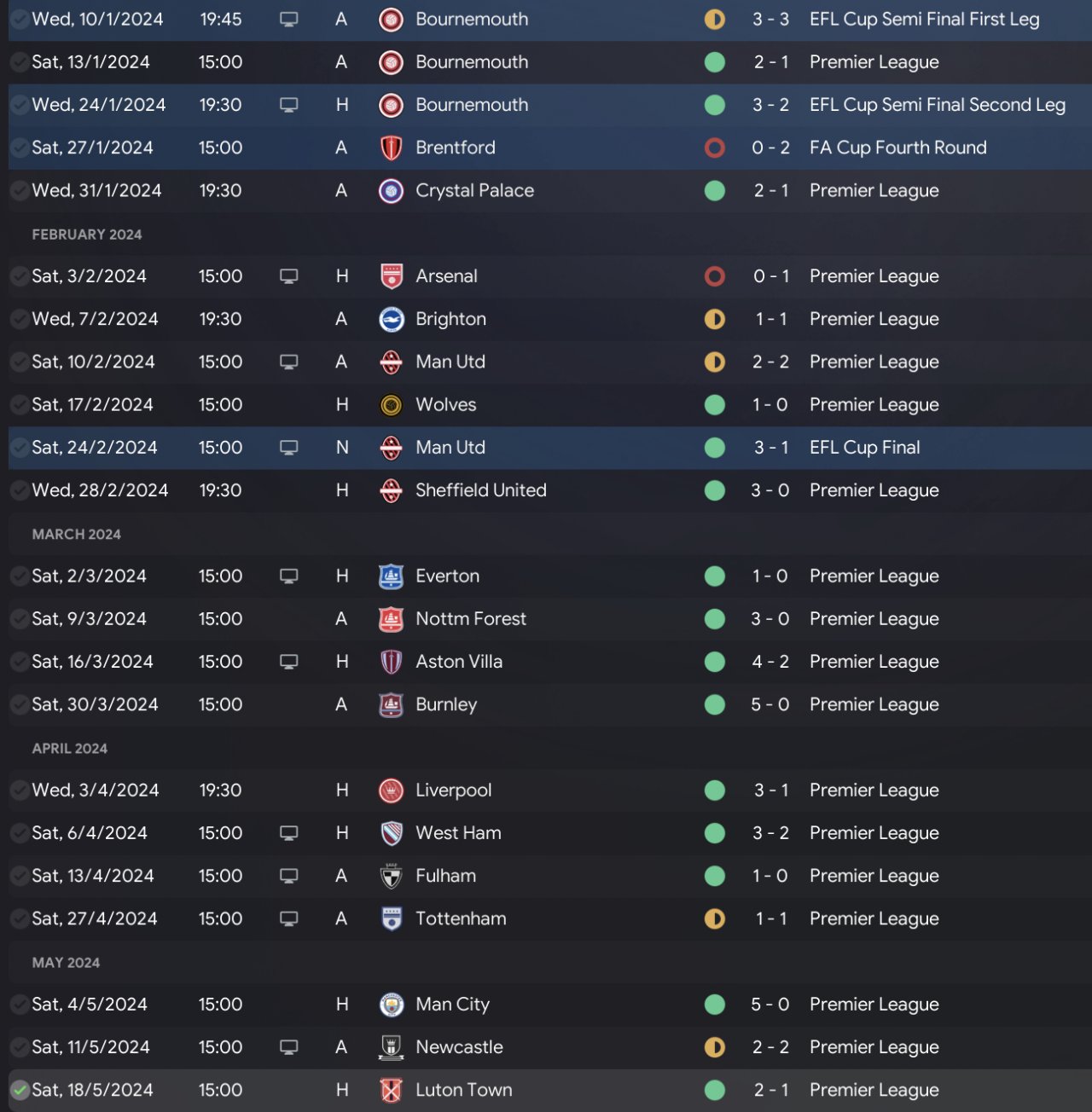
Task: Open the Liverpool club badge
Action: (391, 791)
